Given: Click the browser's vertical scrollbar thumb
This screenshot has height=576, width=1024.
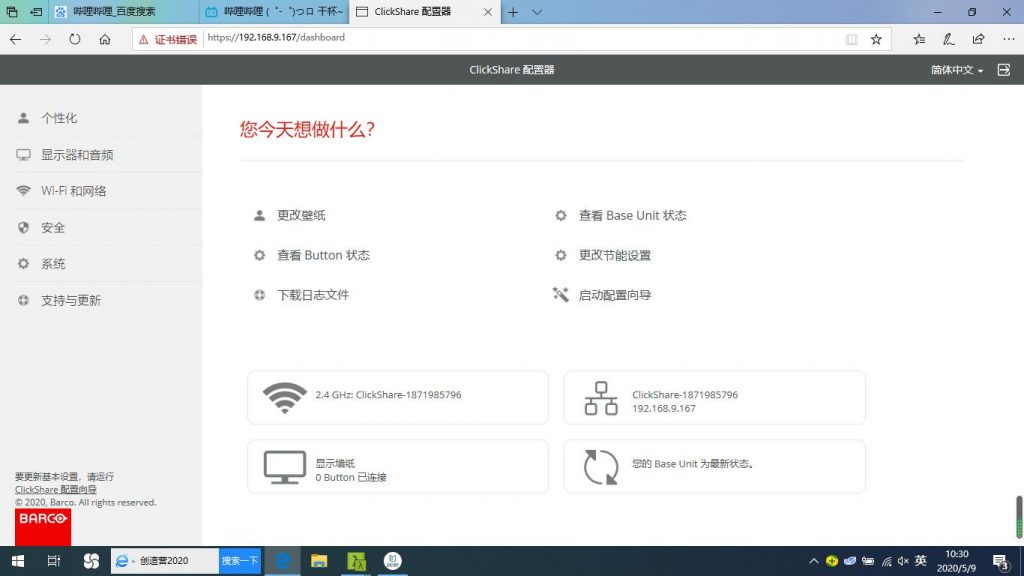Looking at the screenshot, I should pos(1018,517).
